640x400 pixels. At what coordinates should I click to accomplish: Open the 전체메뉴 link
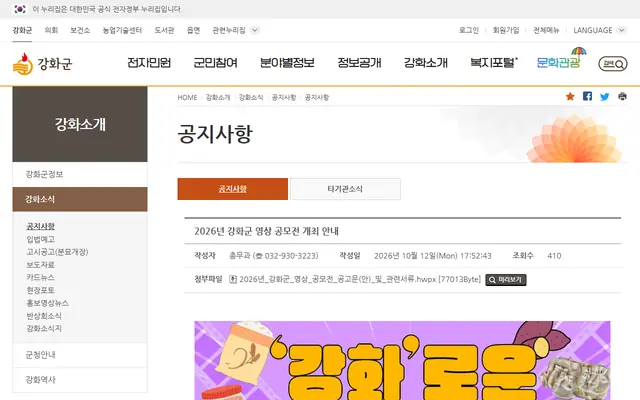coord(546,30)
